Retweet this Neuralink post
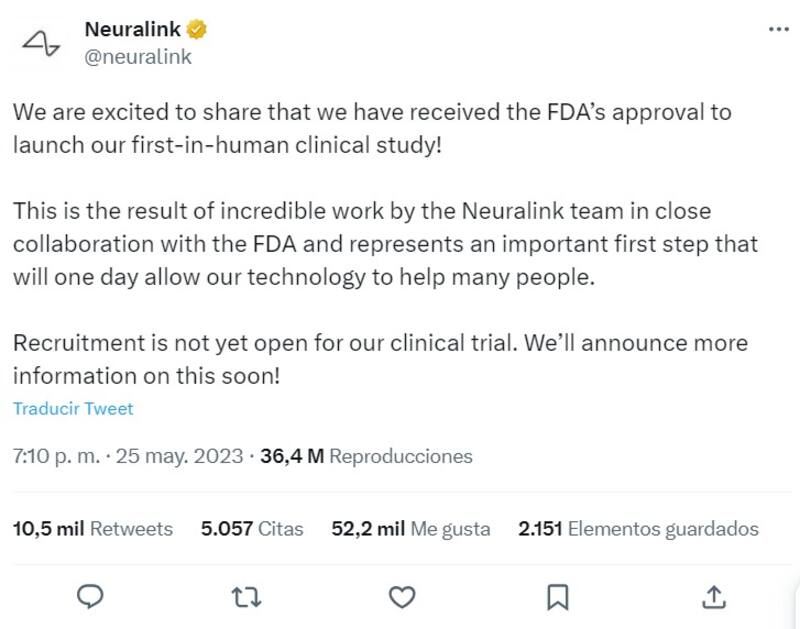 point(246,597)
